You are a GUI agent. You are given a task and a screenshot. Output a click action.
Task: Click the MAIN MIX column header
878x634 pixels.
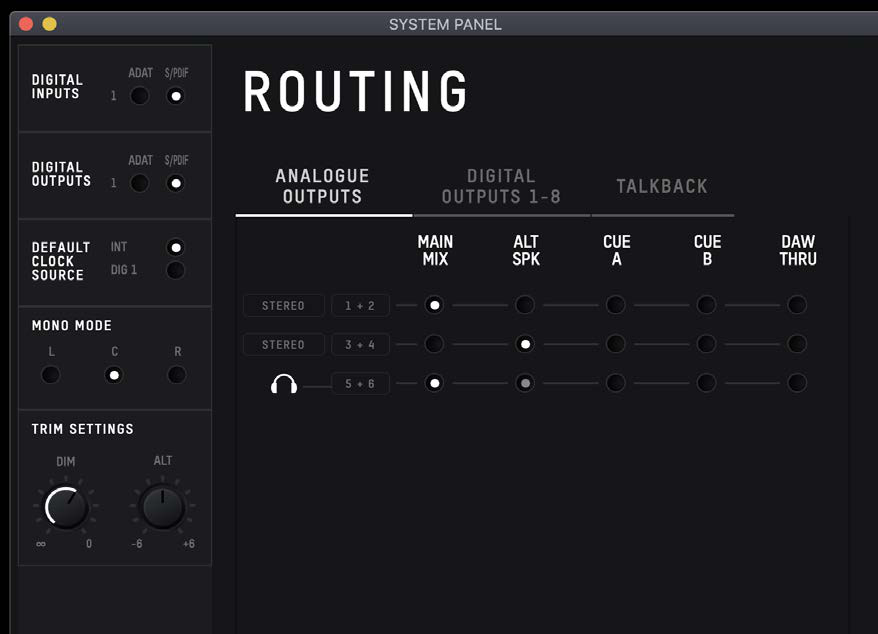pos(435,250)
